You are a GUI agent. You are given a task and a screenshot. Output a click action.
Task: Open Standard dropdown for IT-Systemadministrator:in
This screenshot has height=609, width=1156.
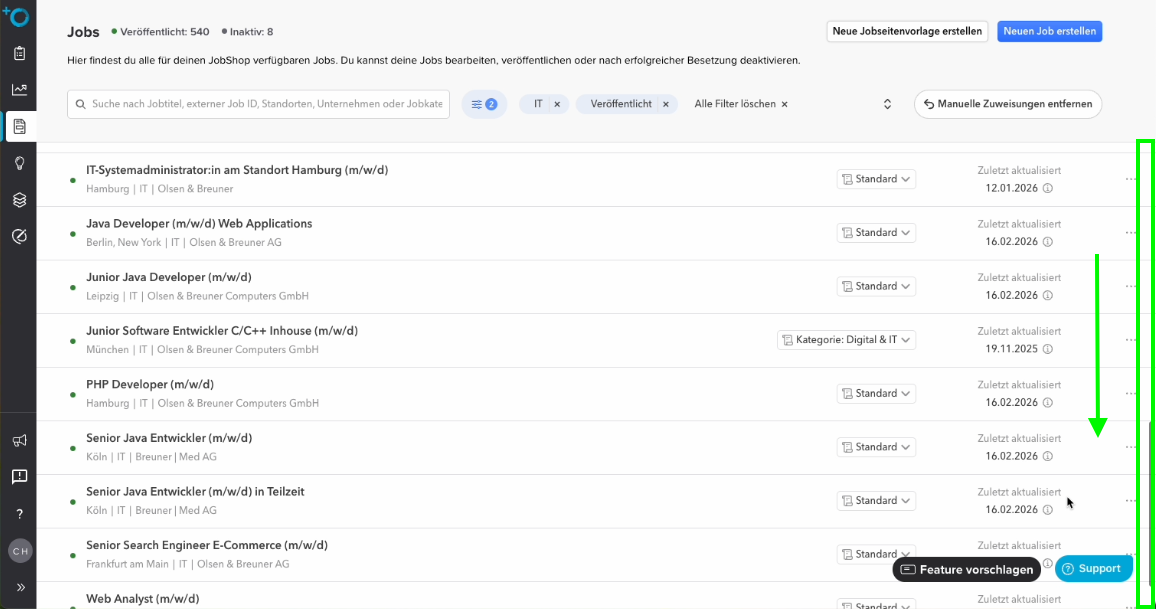pyautogui.click(x=876, y=179)
